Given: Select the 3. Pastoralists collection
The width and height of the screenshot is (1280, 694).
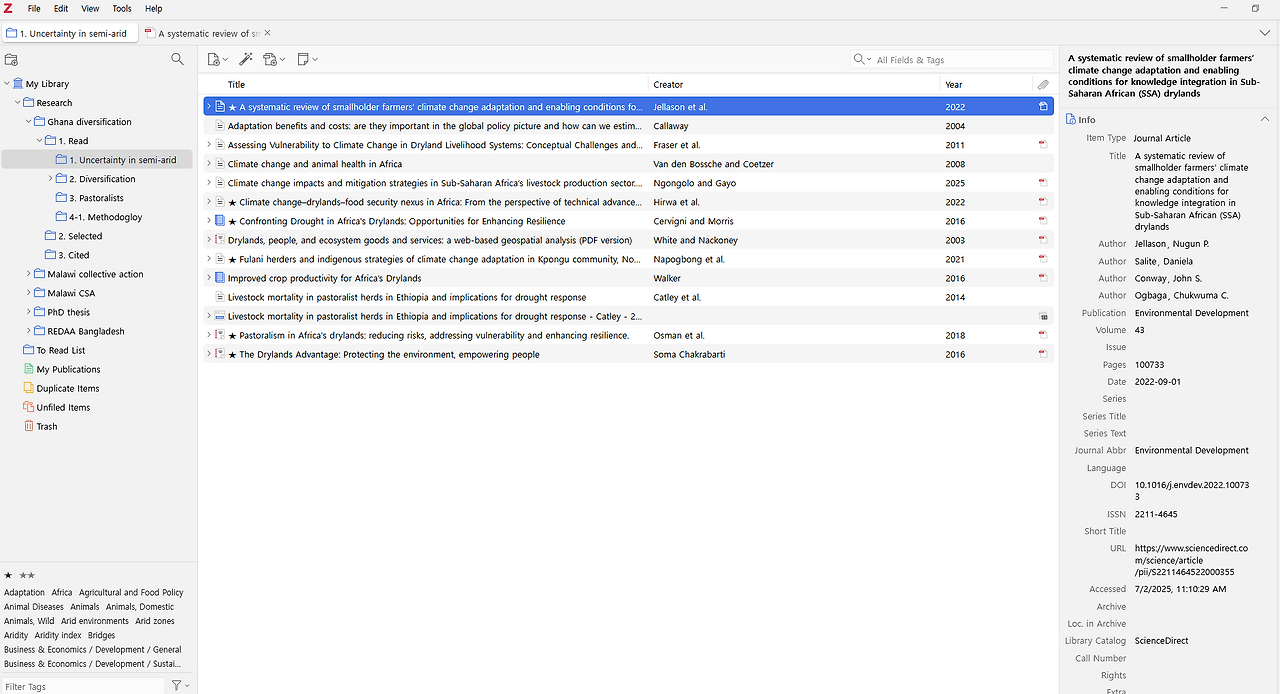Looking at the screenshot, I should pyautogui.click(x=96, y=198).
